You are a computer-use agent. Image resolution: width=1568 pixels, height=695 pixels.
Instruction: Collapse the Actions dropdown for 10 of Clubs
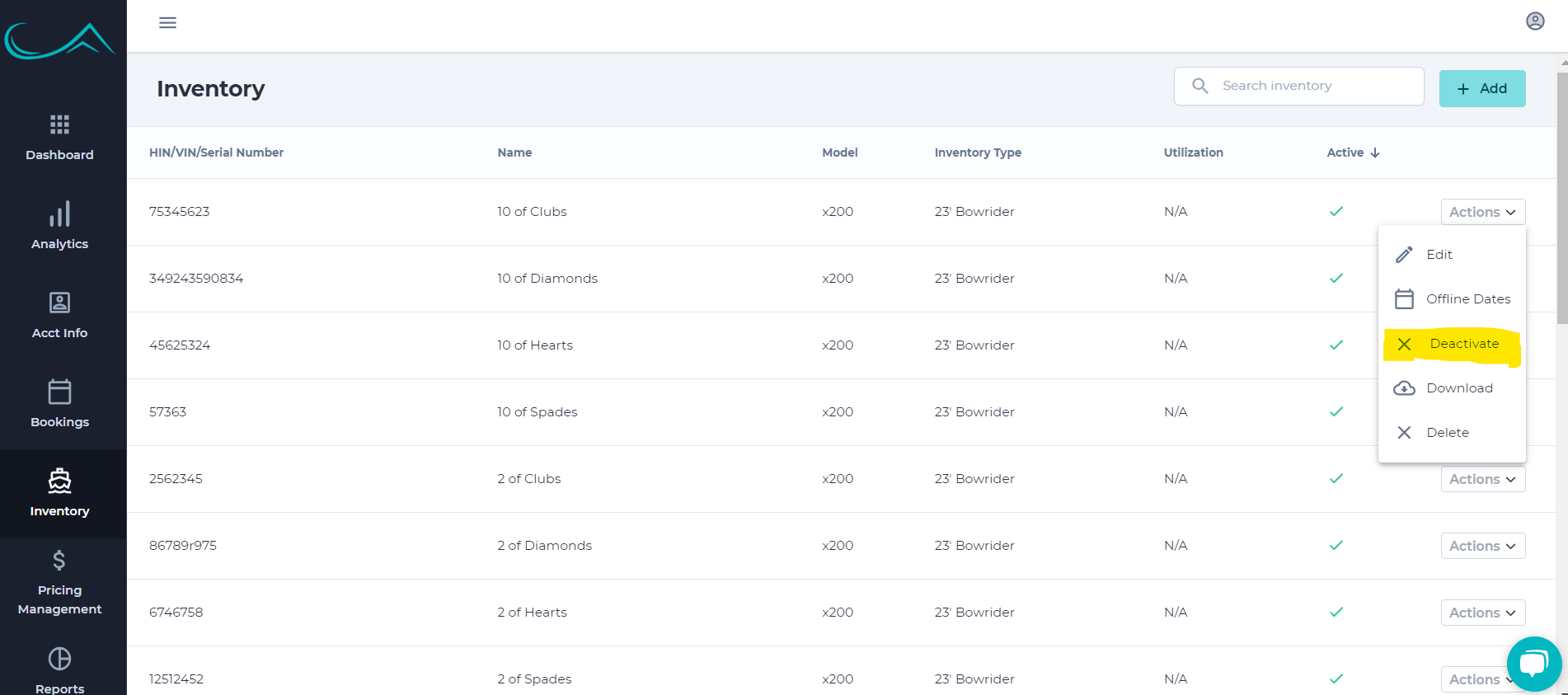pyautogui.click(x=1482, y=212)
